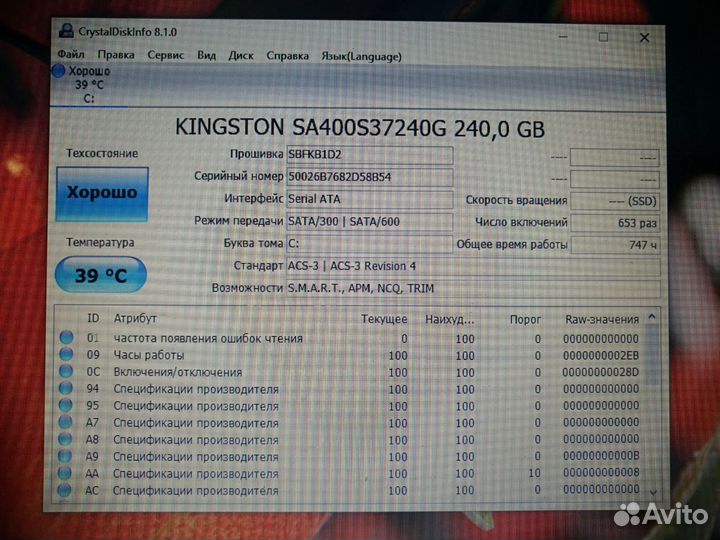Click power-on count field 653 раз
This screenshot has height=540, width=720.
click(x=615, y=223)
